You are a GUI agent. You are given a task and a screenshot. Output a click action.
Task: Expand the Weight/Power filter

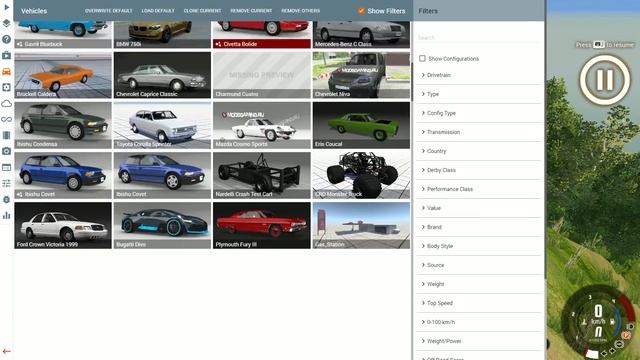(479, 341)
